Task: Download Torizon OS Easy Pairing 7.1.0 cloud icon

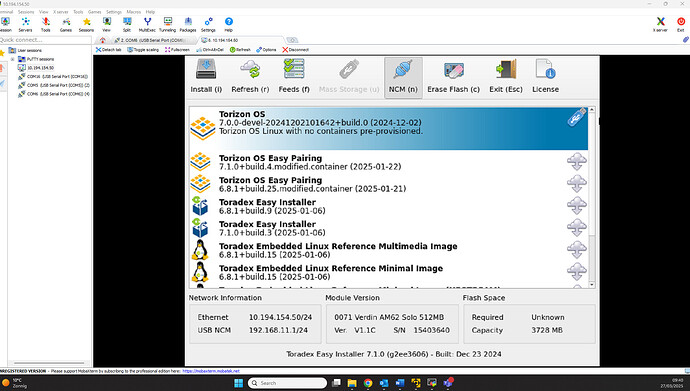Action: click(x=576, y=161)
